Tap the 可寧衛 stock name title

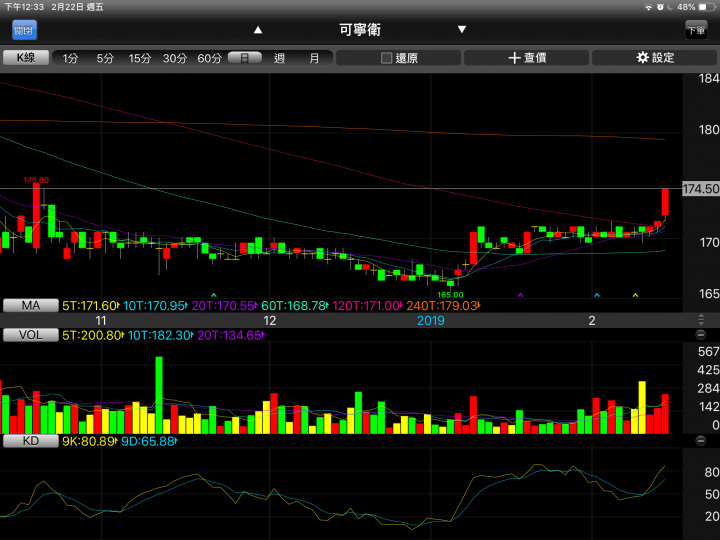[x=360, y=30]
